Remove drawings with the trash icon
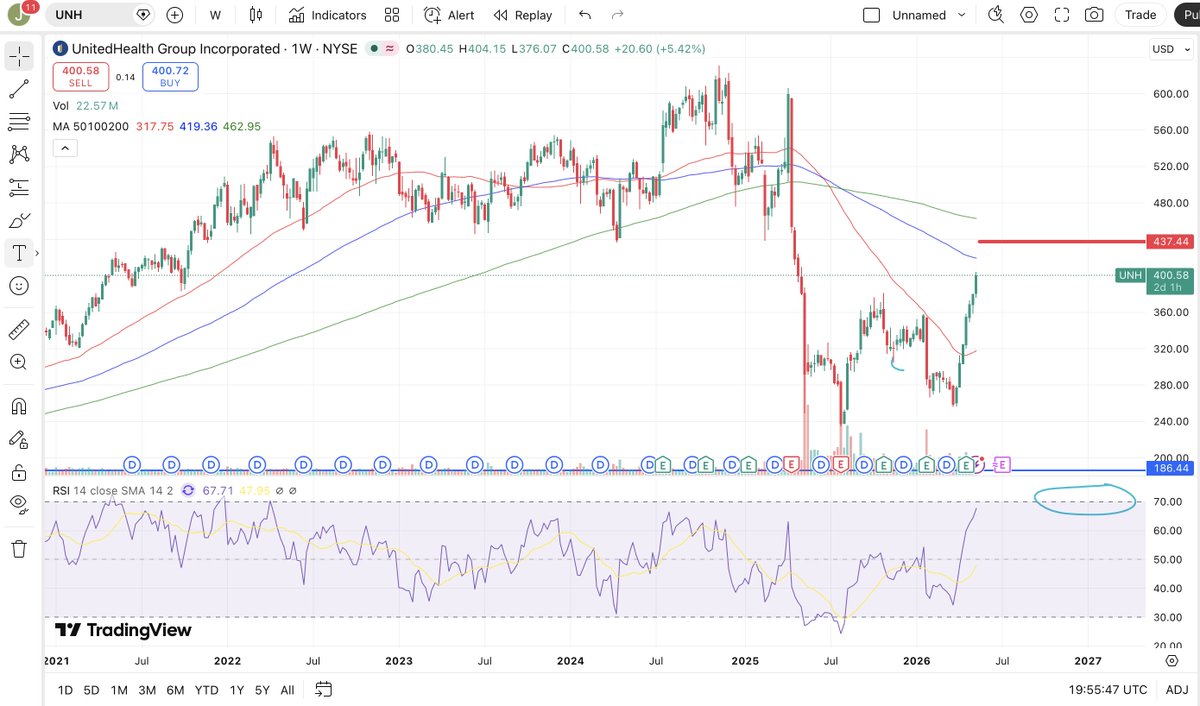 [19, 548]
